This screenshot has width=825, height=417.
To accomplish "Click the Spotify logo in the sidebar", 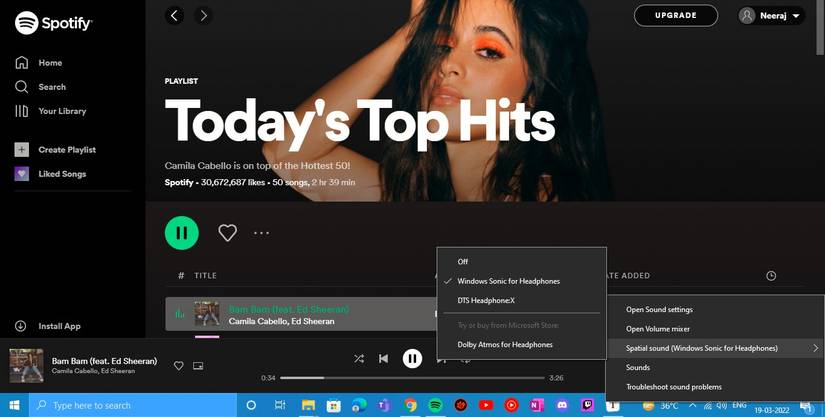I will [x=54, y=23].
